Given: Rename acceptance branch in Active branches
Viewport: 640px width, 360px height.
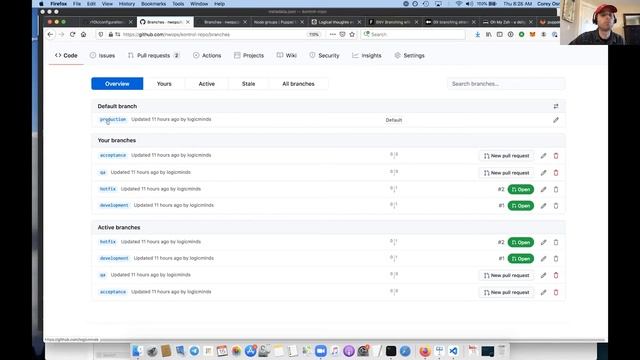Looking at the screenshot, I should [x=543, y=293].
